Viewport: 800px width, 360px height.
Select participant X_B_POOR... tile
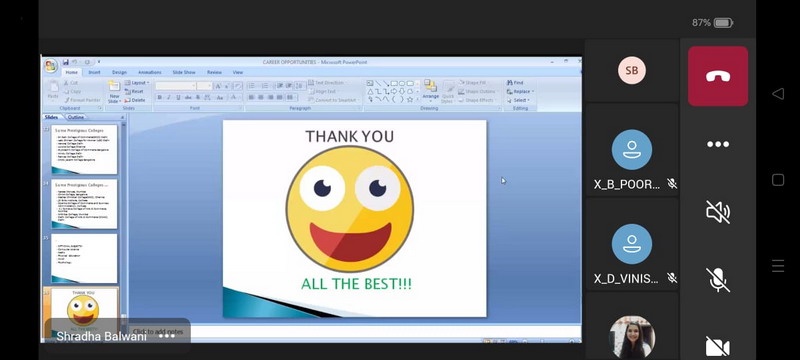click(x=632, y=150)
